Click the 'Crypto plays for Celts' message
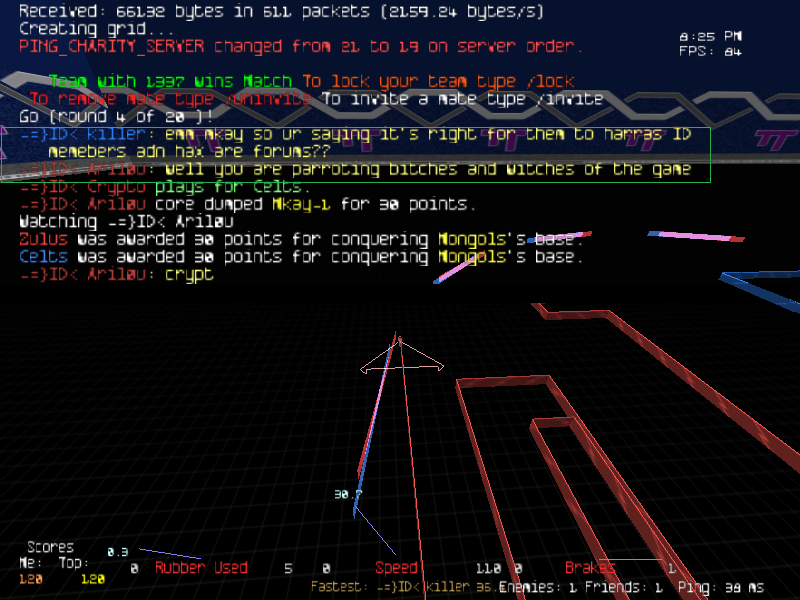This screenshot has width=800, height=600. (x=165, y=187)
